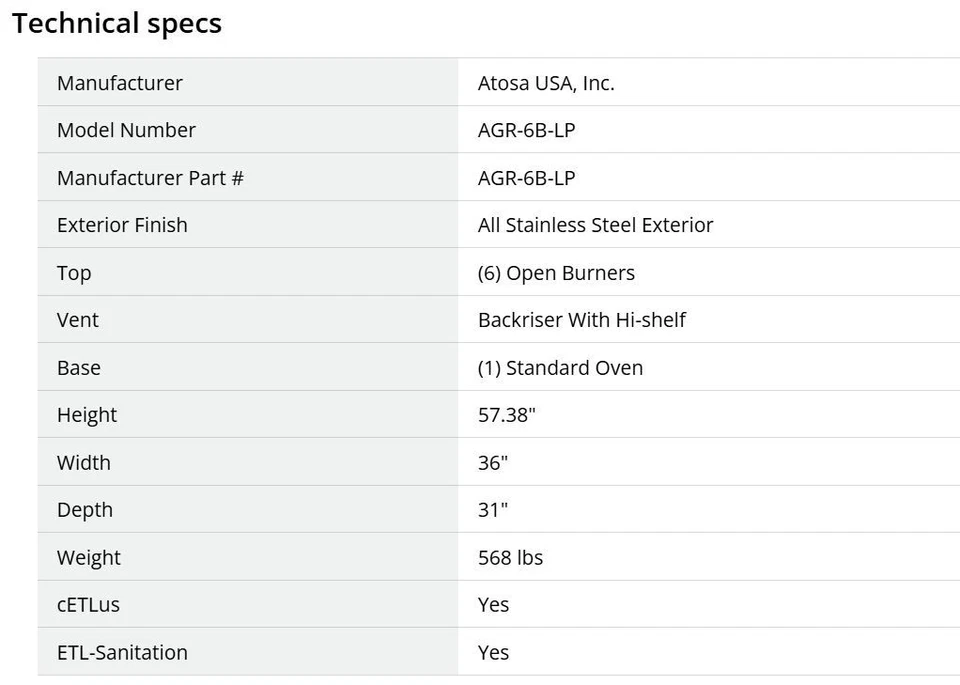Viewport: 960px width, 685px height.
Task: Click the 568 lbs weight value
Action: pos(510,558)
